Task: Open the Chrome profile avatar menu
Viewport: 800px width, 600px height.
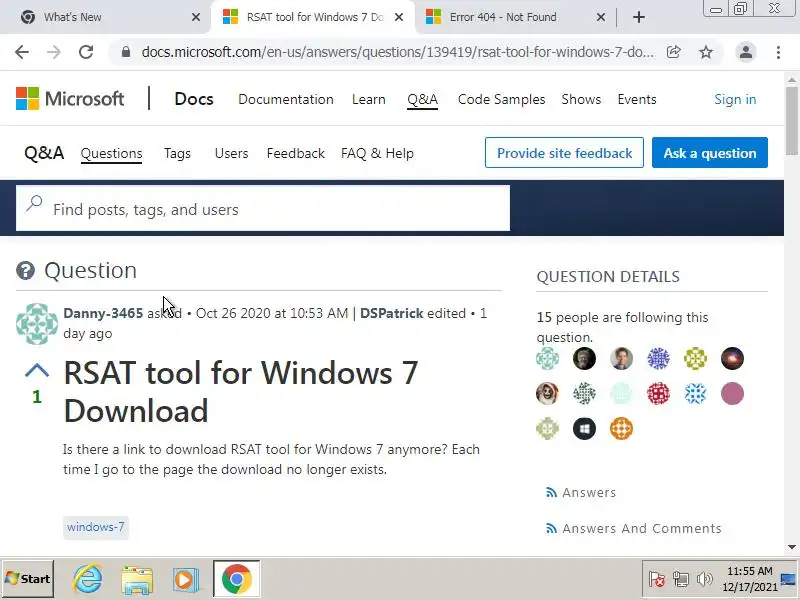Action: [x=745, y=52]
